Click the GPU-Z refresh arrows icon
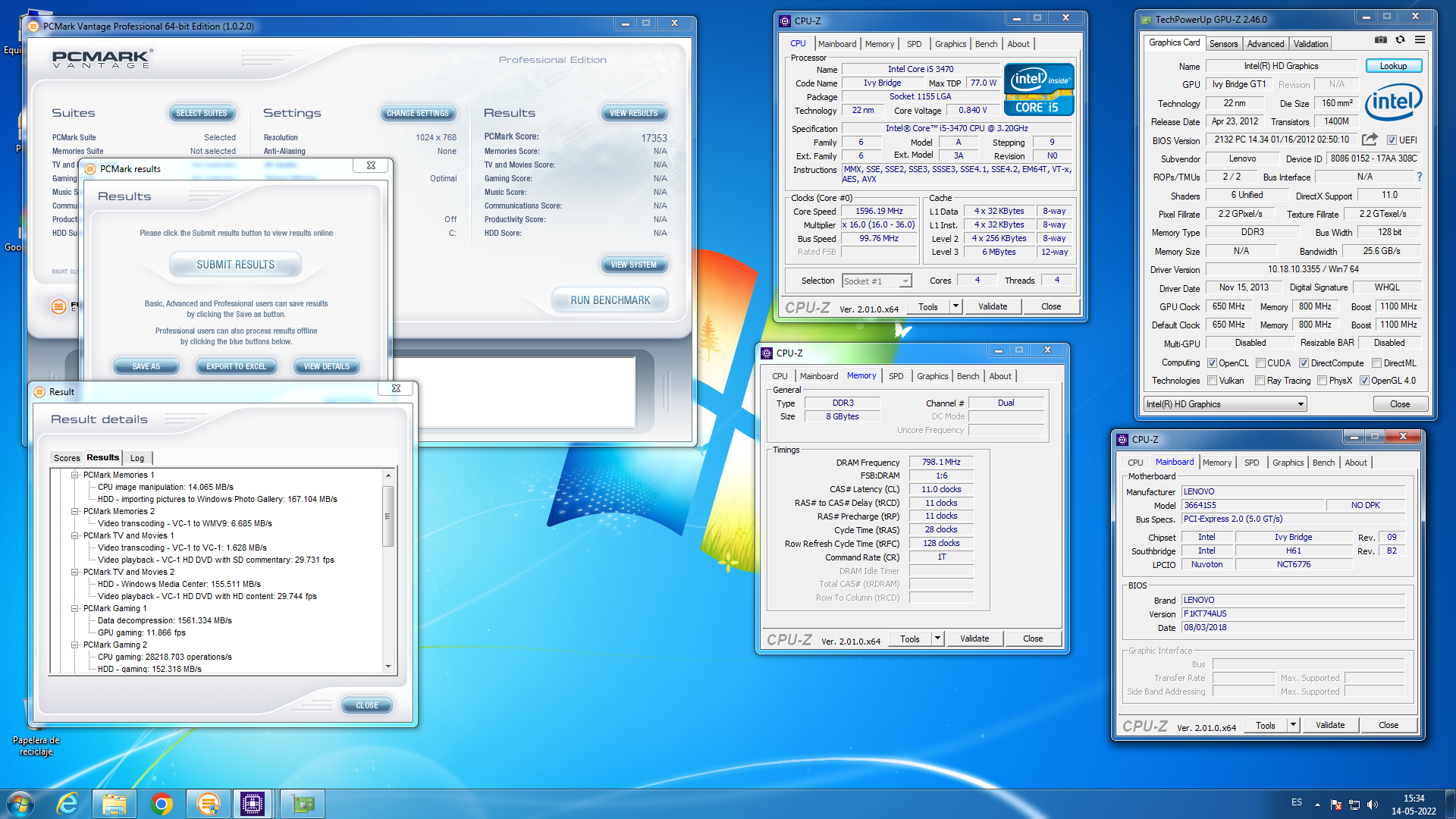The image size is (1456, 819). point(1400,39)
